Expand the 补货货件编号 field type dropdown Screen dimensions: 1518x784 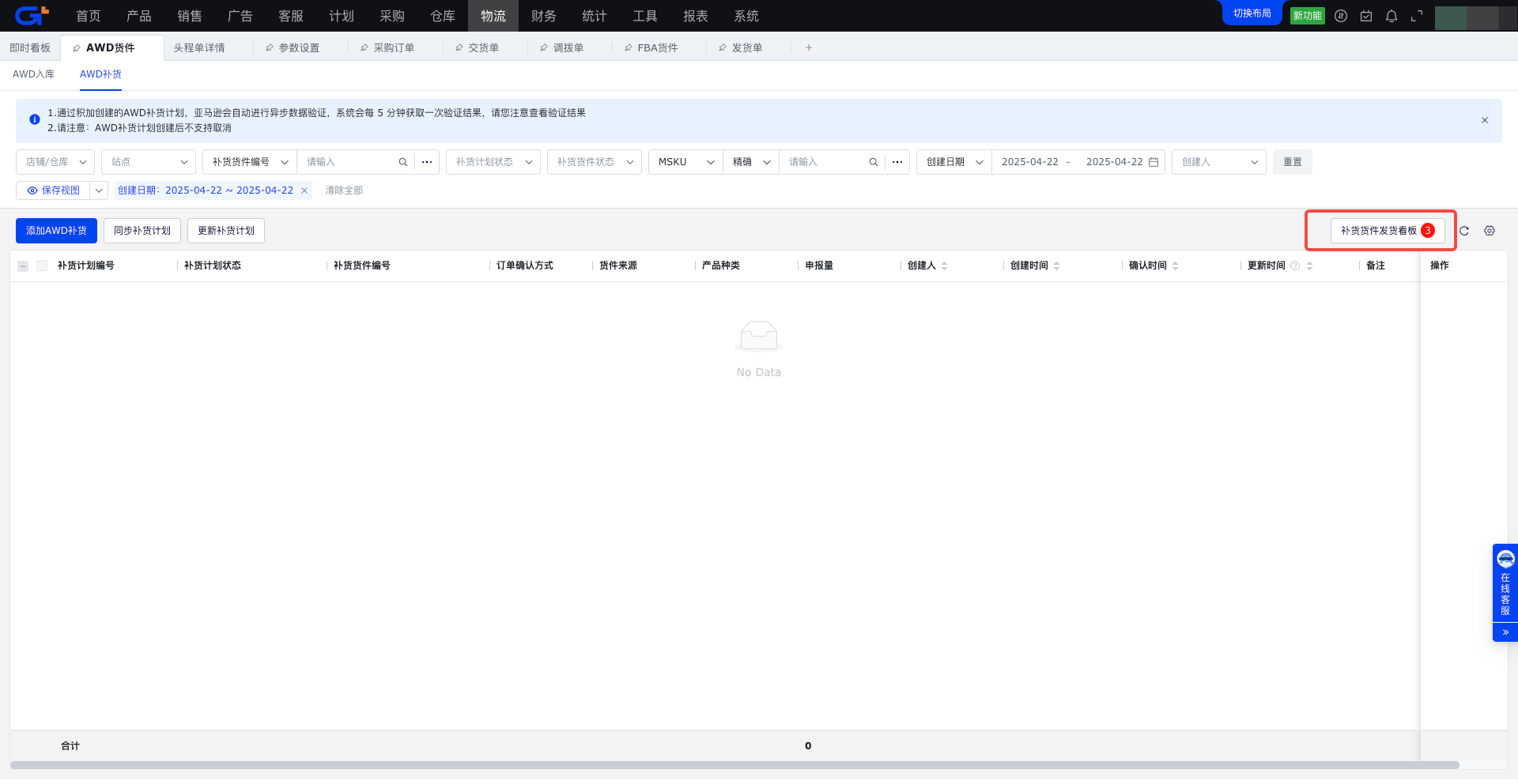coord(250,162)
